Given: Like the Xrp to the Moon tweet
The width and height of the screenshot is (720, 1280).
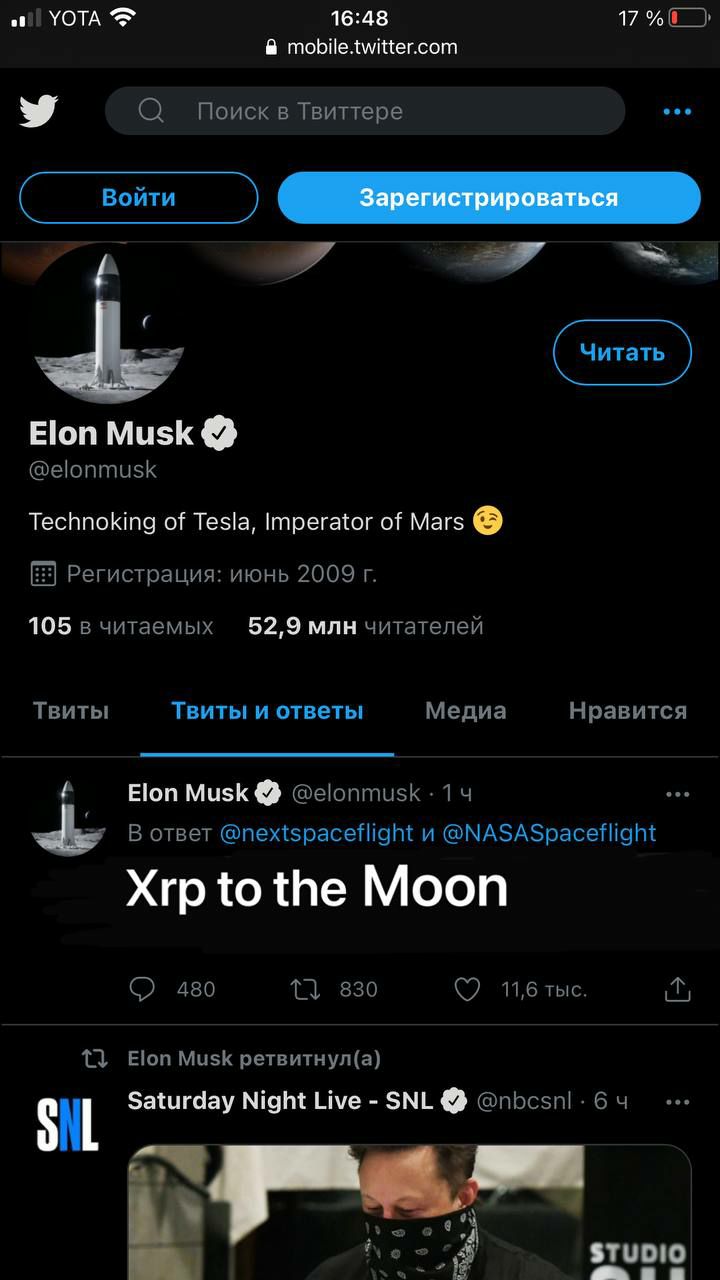Looking at the screenshot, I should [x=467, y=989].
